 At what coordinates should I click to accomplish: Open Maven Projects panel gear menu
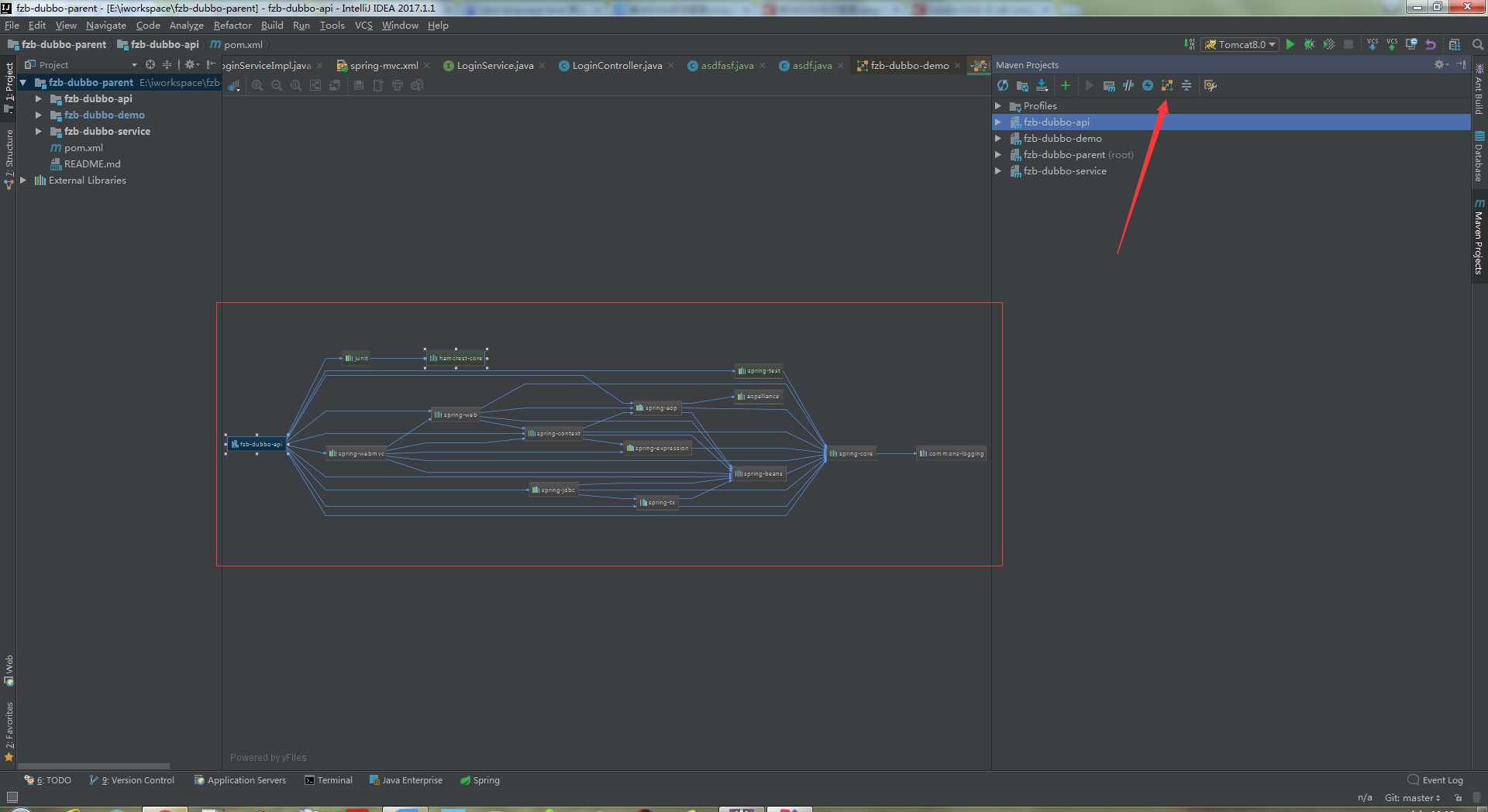pyautogui.click(x=1441, y=64)
